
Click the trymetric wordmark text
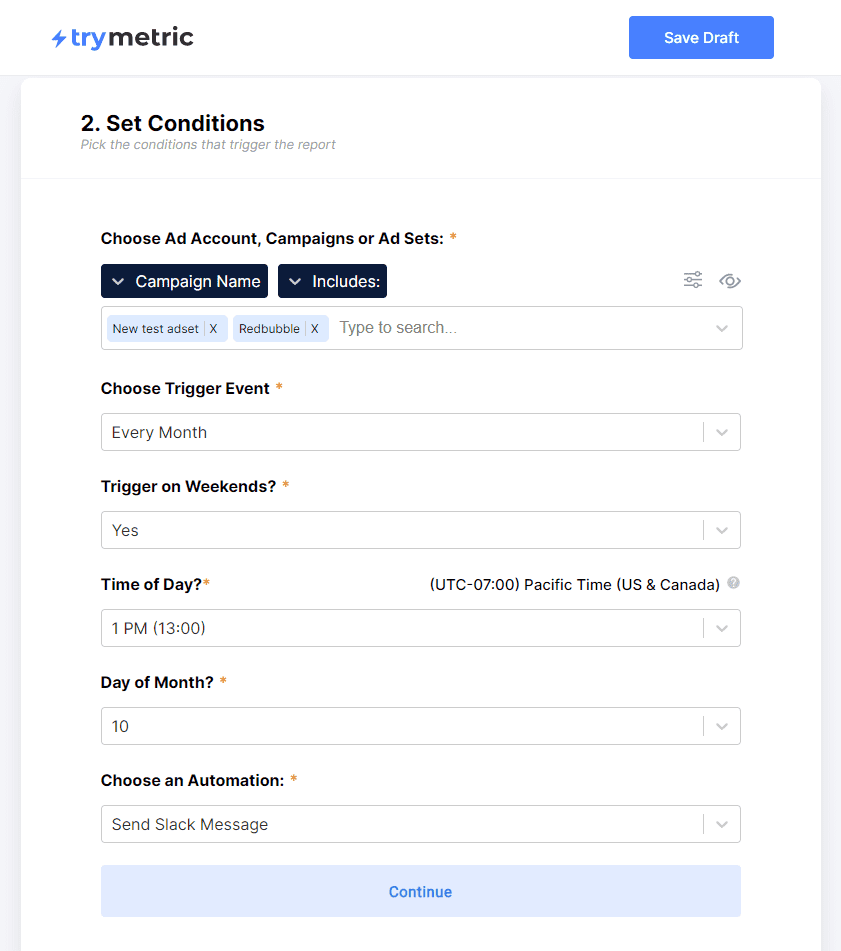(x=132, y=38)
